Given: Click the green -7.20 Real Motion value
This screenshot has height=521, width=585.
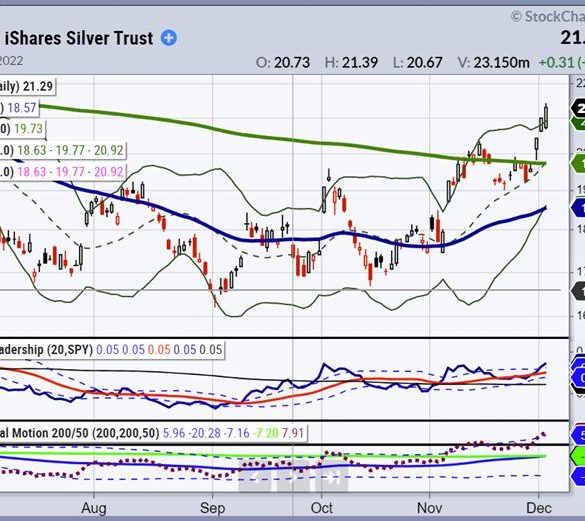Looking at the screenshot, I should 266,433.
